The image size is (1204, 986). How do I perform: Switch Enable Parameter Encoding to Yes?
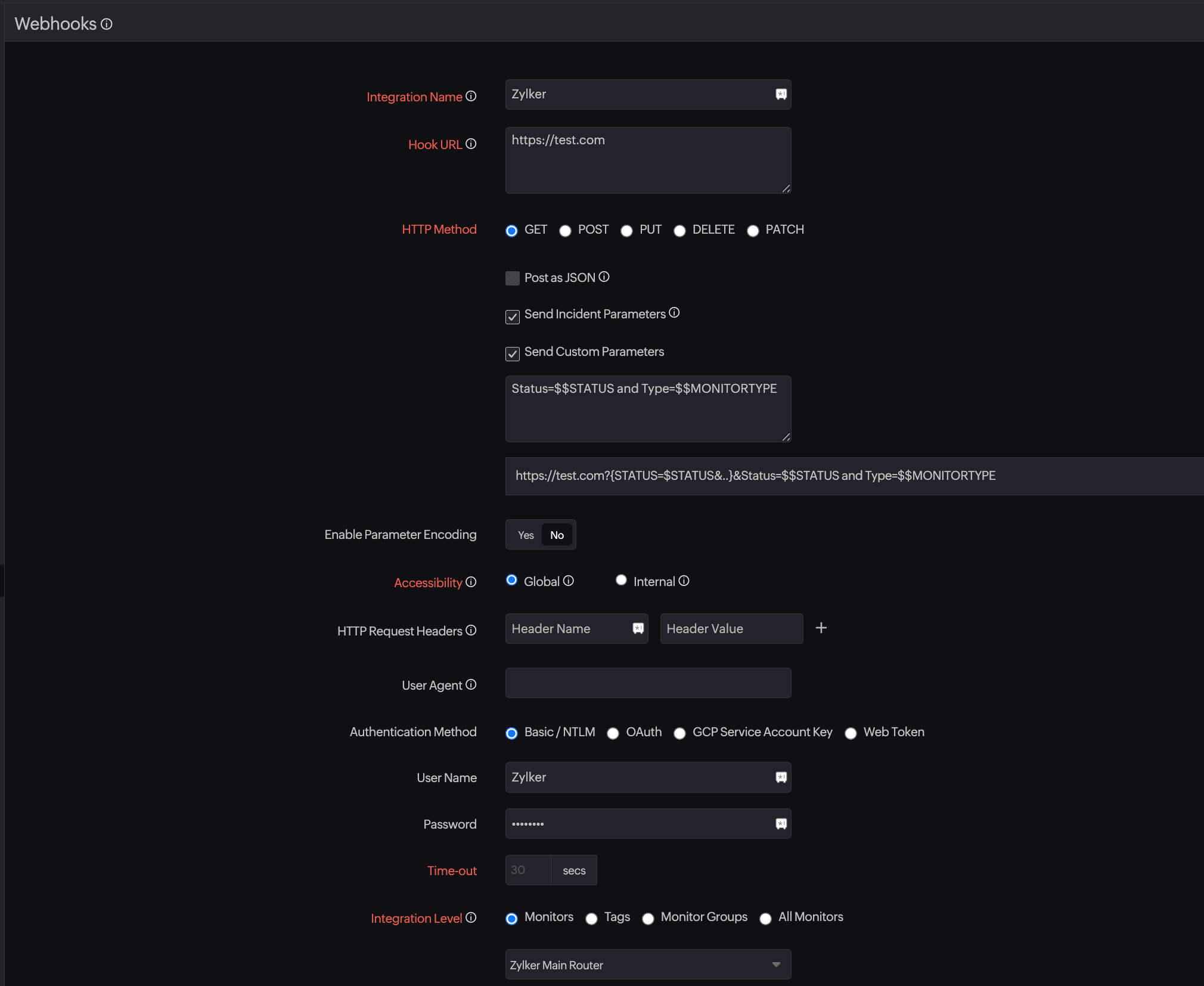[x=525, y=535]
